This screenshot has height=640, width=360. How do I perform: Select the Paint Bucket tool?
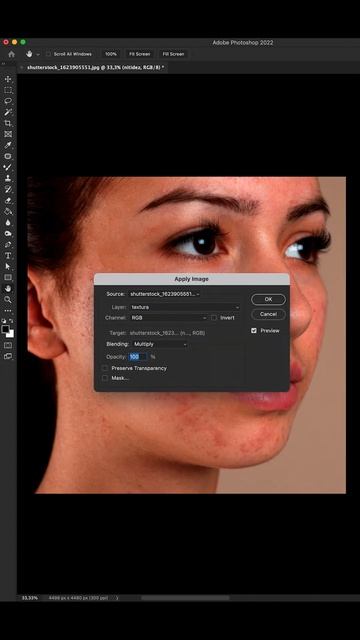tap(8, 211)
